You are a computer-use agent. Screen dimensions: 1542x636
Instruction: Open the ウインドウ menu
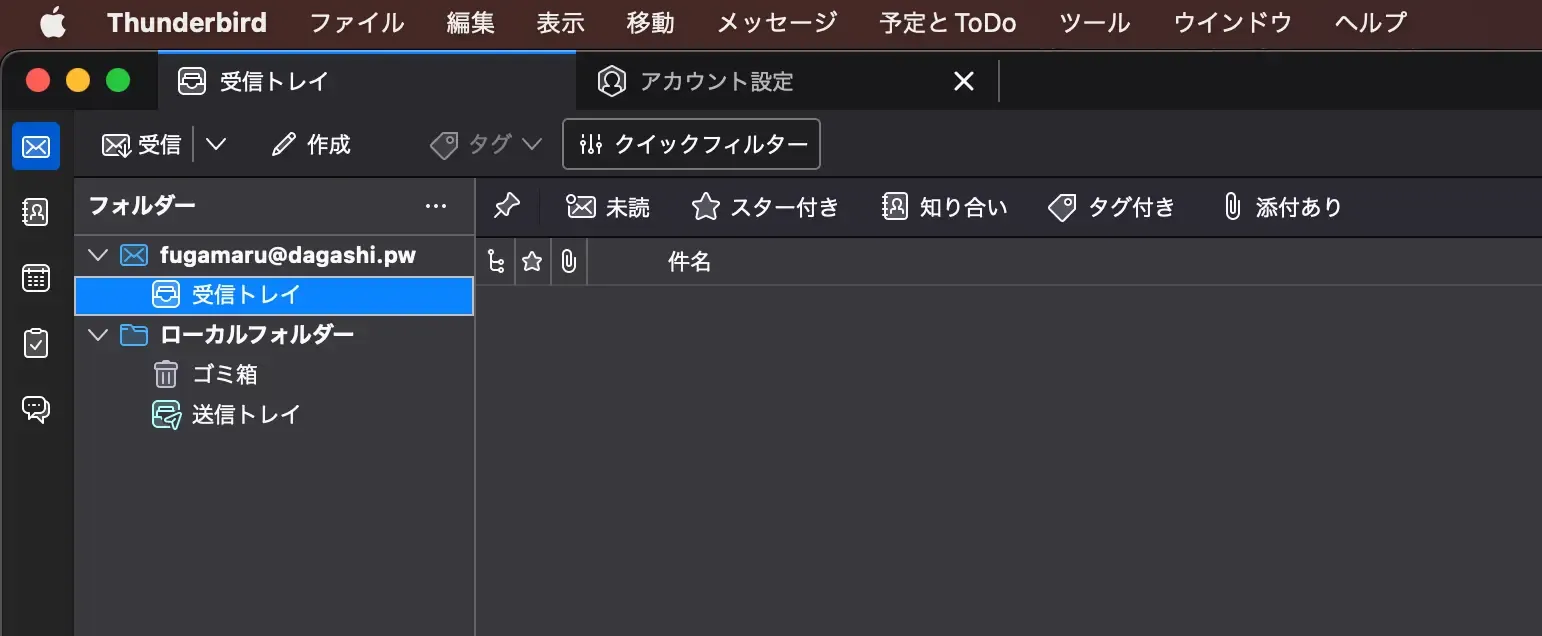[1233, 22]
